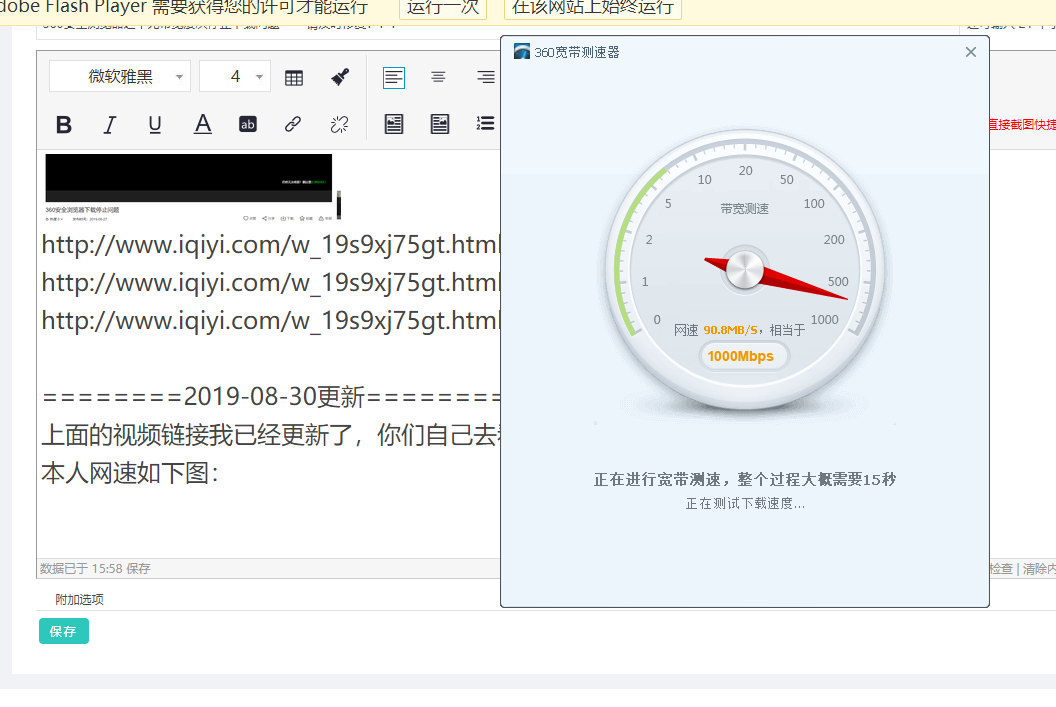Screen dimensions: 1056x707
Task: Toggle italic formatting in editor toolbar
Action: (109, 125)
